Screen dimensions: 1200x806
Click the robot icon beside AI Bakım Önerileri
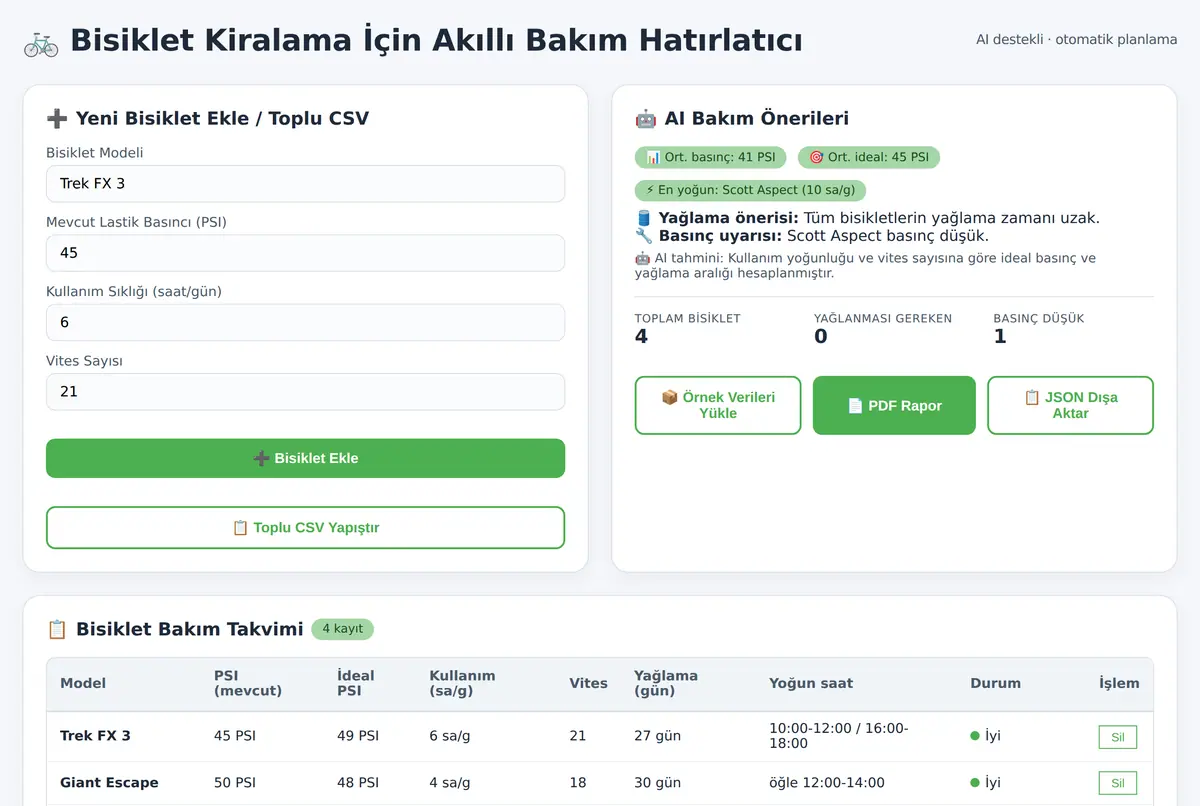pos(646,118)
